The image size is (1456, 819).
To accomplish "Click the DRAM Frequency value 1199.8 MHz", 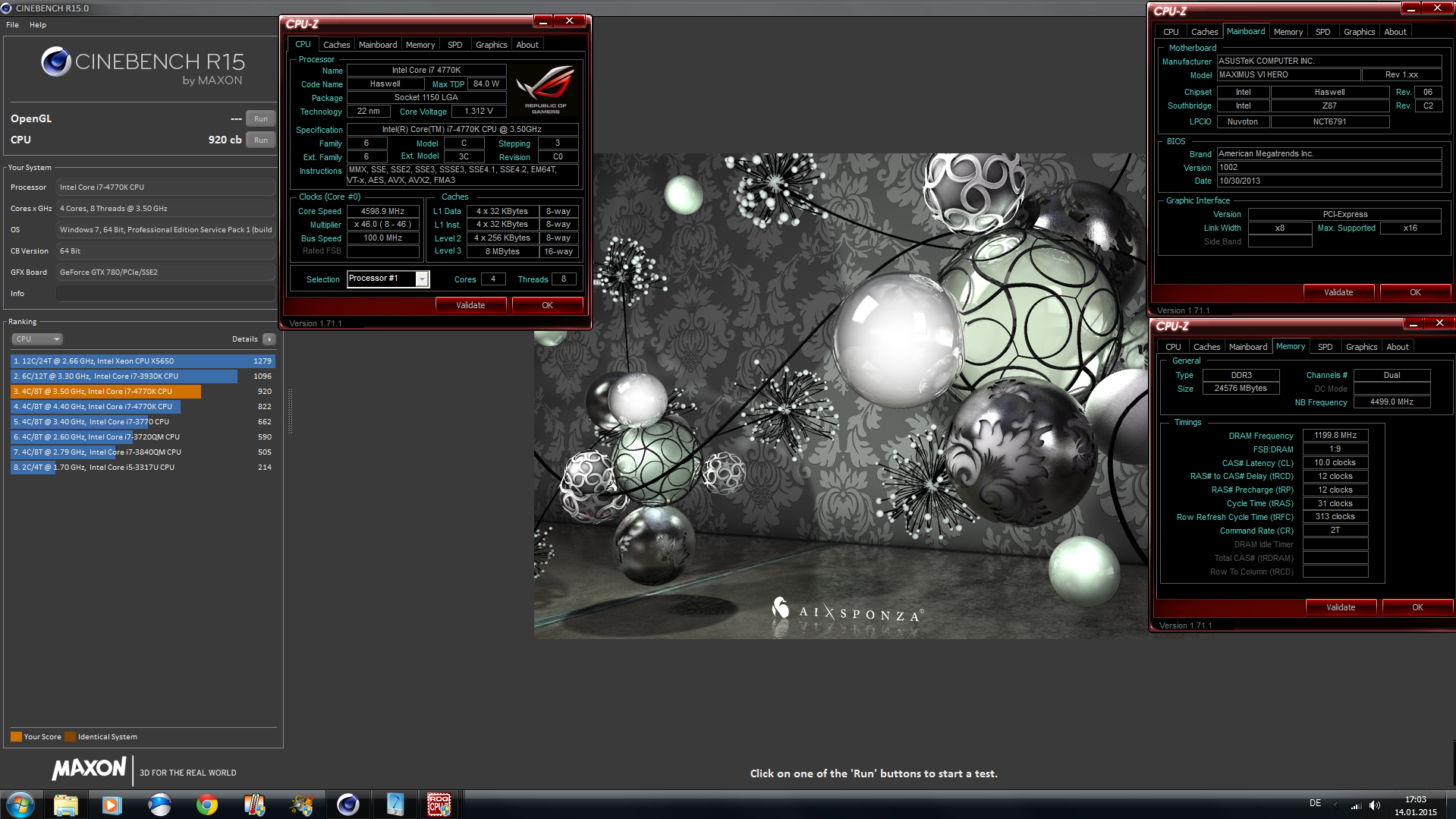I will coord(1335,435).
